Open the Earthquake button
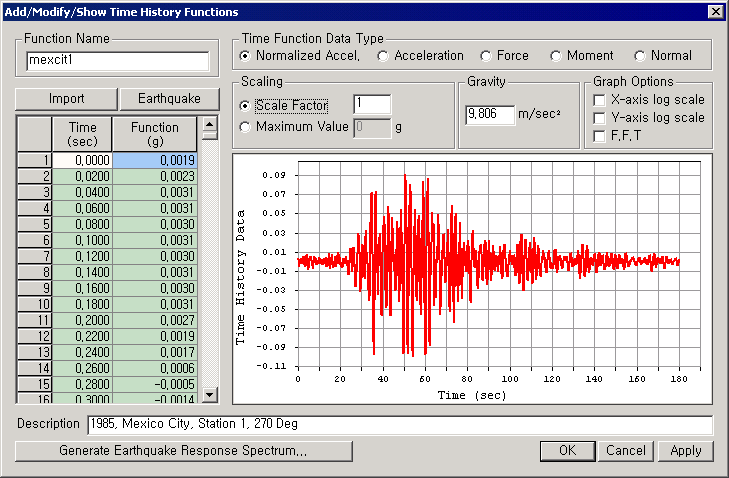729x478 pixels. pyautogui.click(x=169, y=99)
